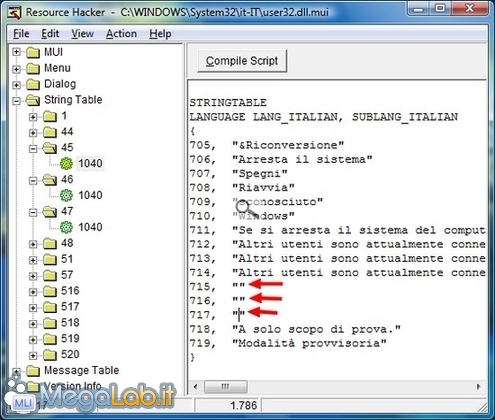Expand the MUI tree node
495x420 pixels.
(16, 52)
